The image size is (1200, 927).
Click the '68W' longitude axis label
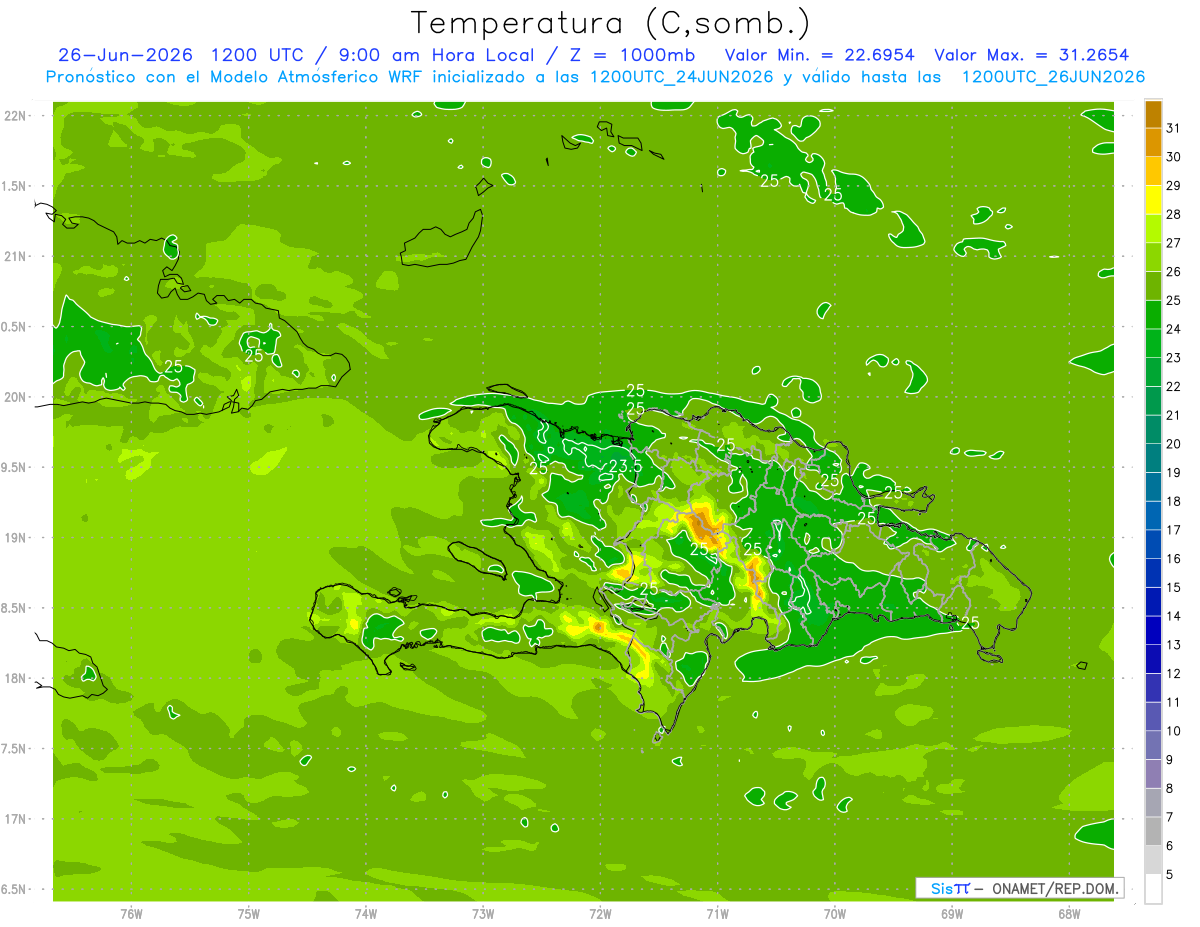tap(1069, 914)
